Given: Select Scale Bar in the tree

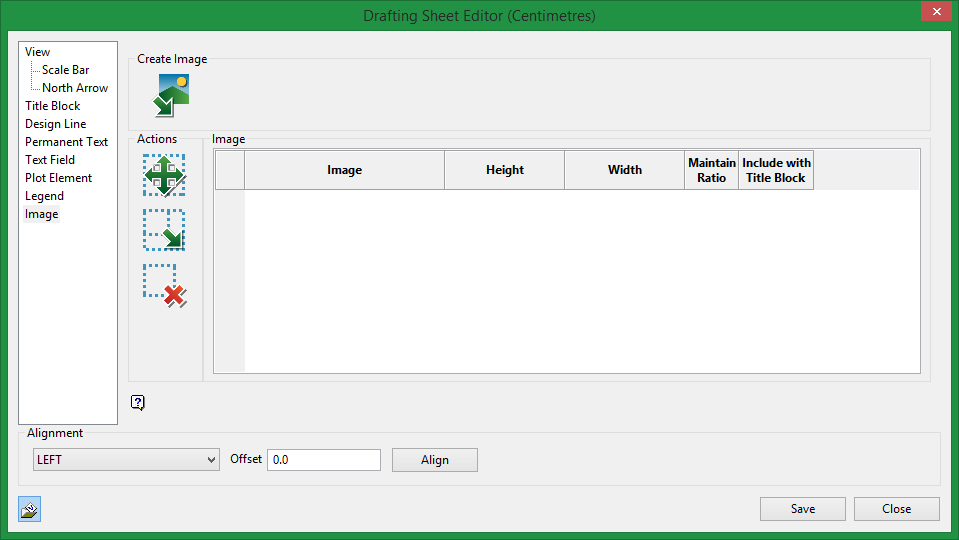Looking at the screenshot, I should (65, 70).
